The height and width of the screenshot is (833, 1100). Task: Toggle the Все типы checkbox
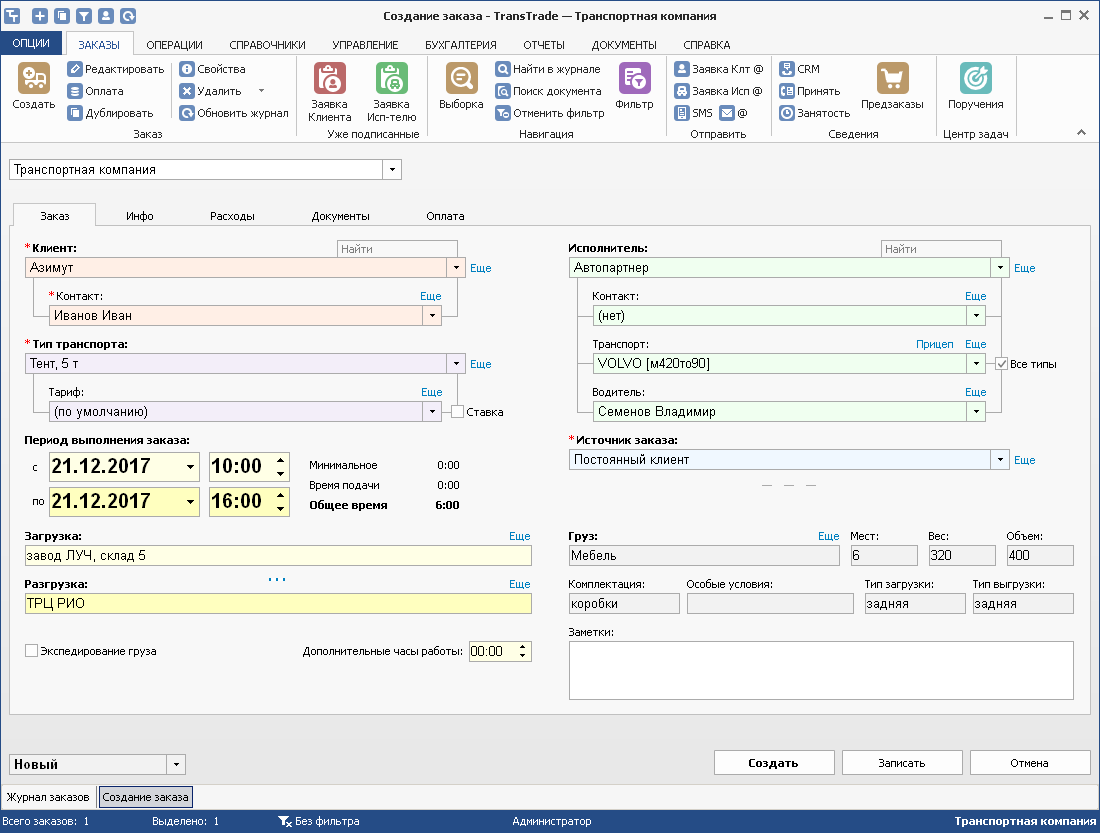[1001, 364]
